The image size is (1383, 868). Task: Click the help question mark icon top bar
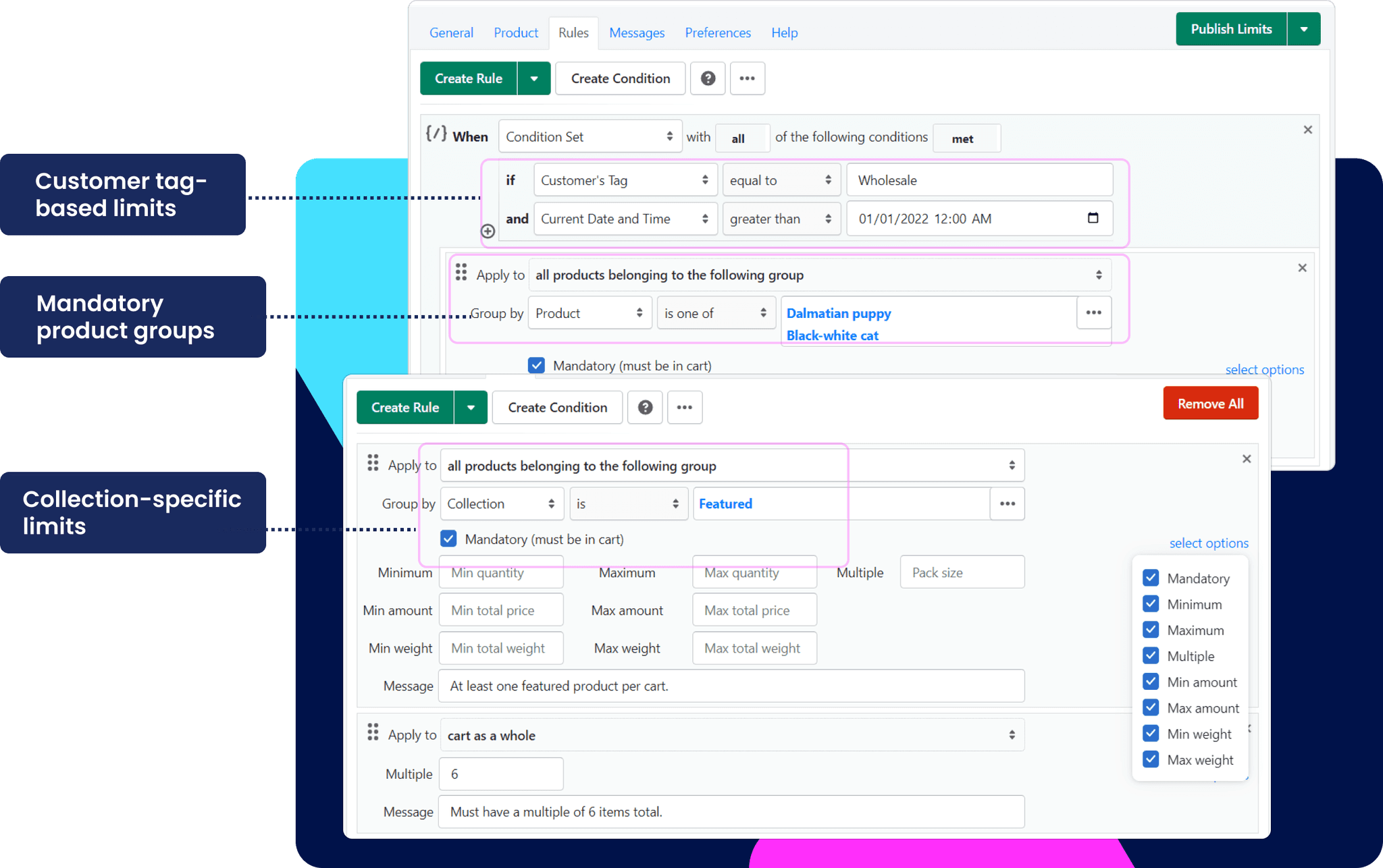tap(706, 79)
